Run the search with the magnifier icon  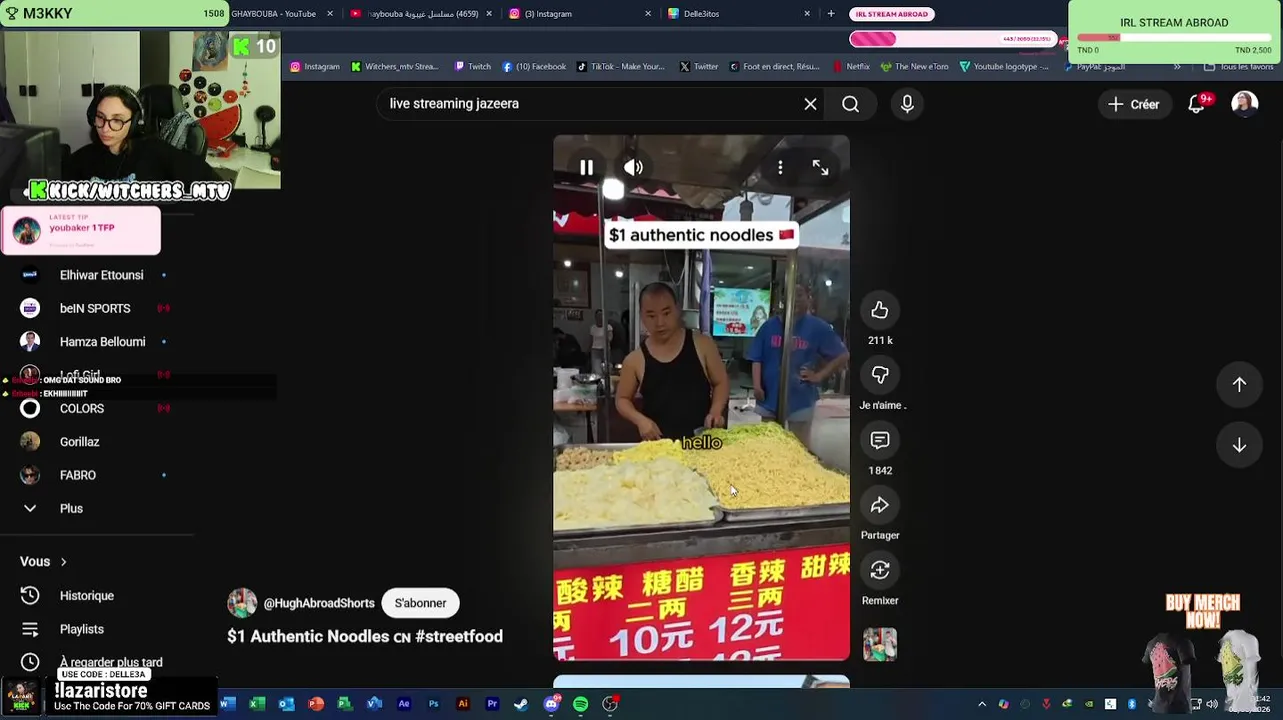pos(850,104)
